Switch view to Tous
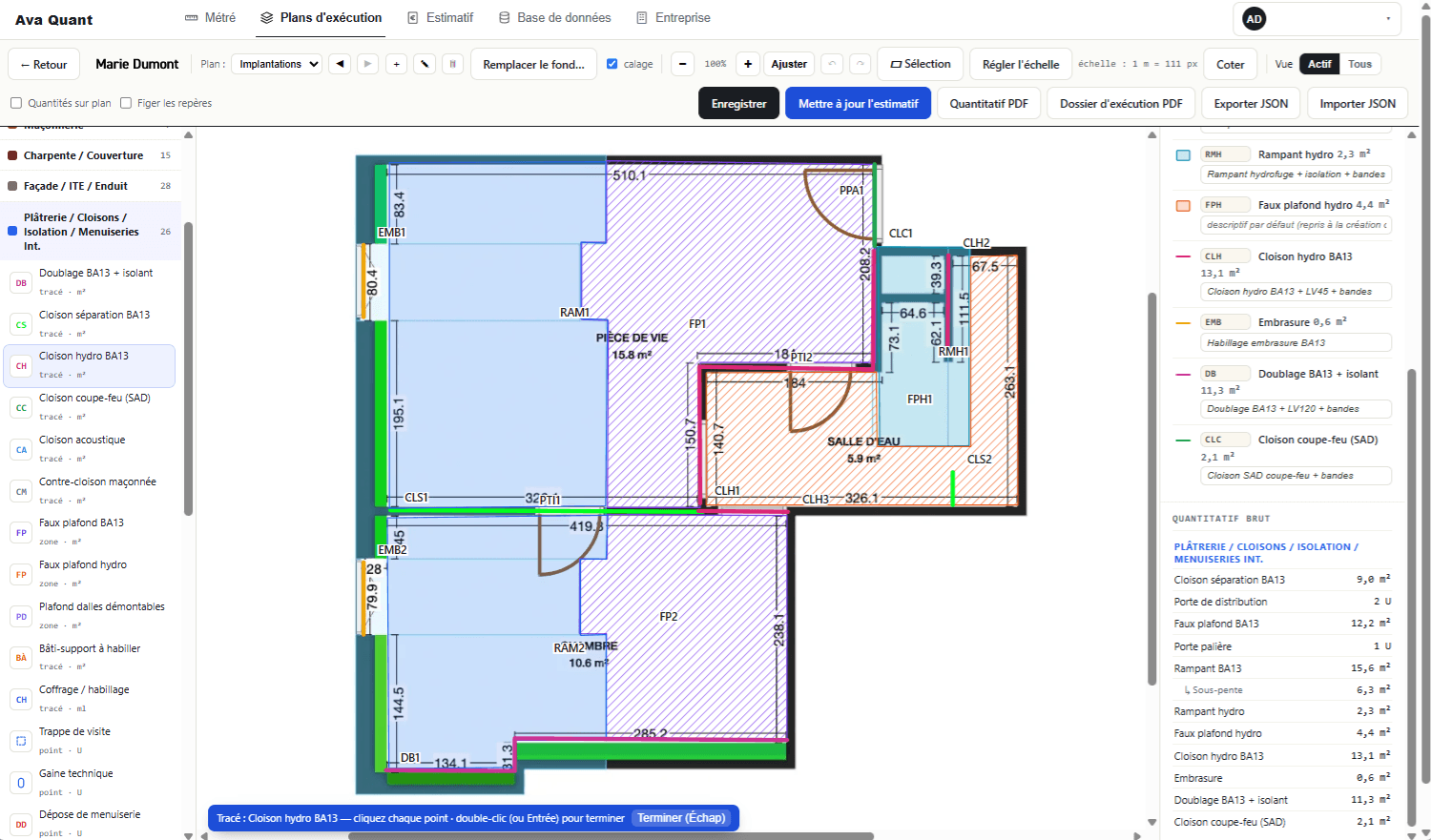1431x840 pixels. pyautogui.click(x=1360, y=64)
